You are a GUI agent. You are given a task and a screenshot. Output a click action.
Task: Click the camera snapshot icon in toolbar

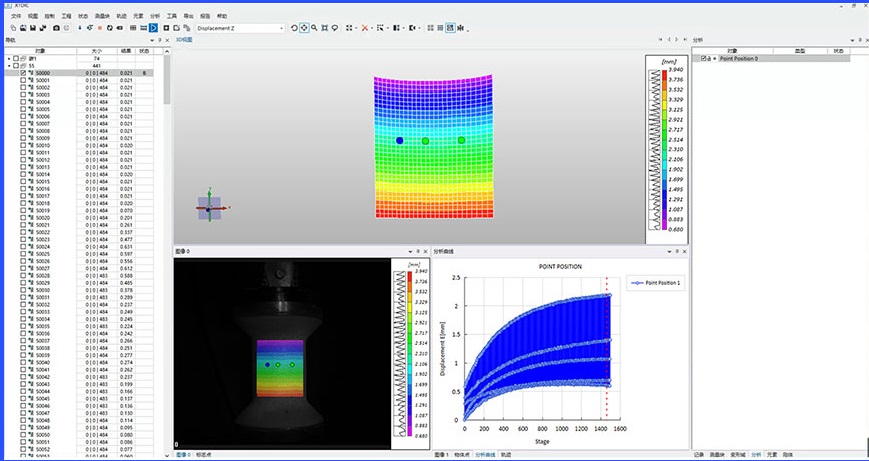pyautogui.click(x=54, y=28)
